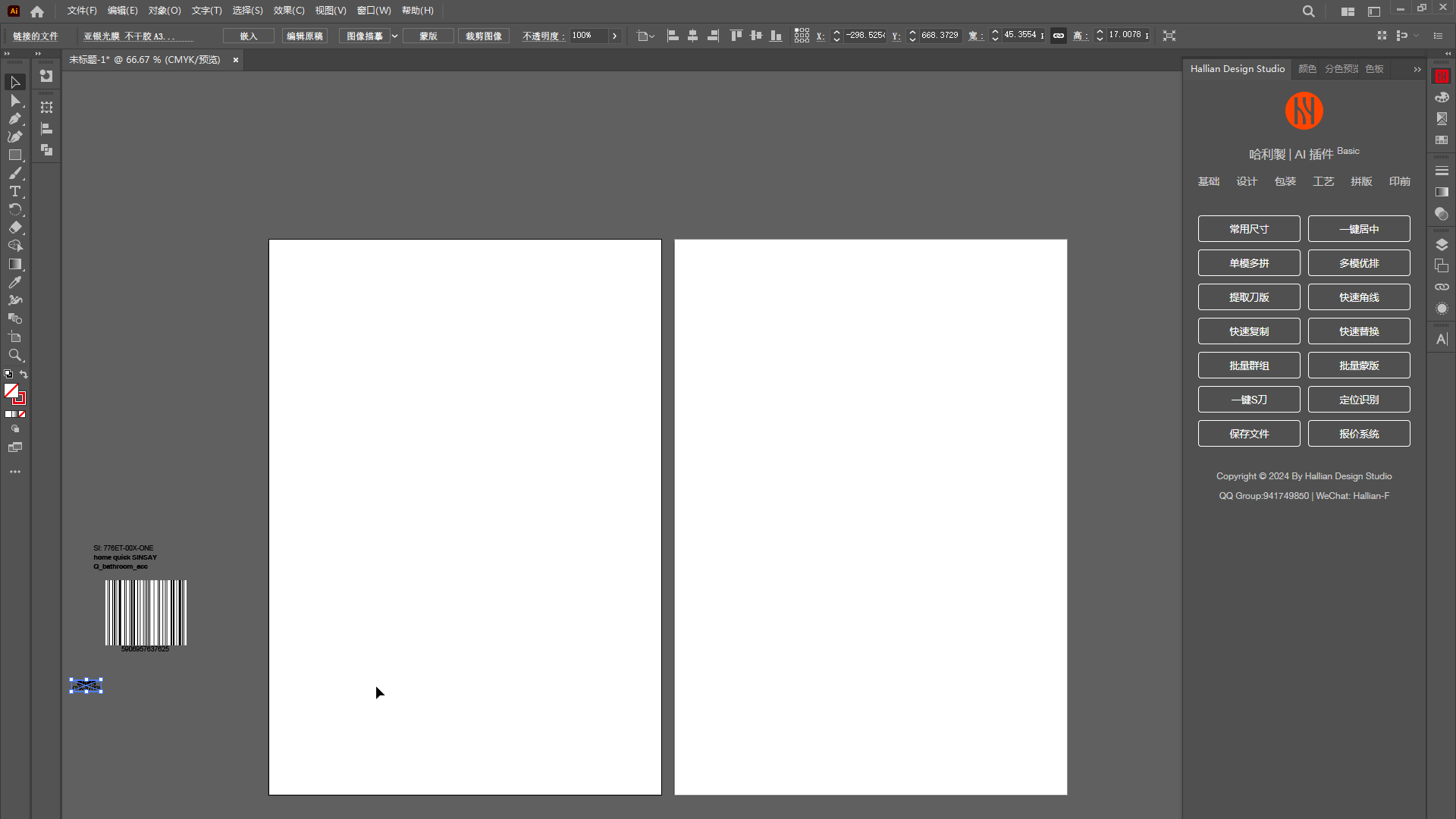This screenshot has width=1456, height=819.
Task: Select the Type tool
Action: pyautogui.click(x=15, y=191)
